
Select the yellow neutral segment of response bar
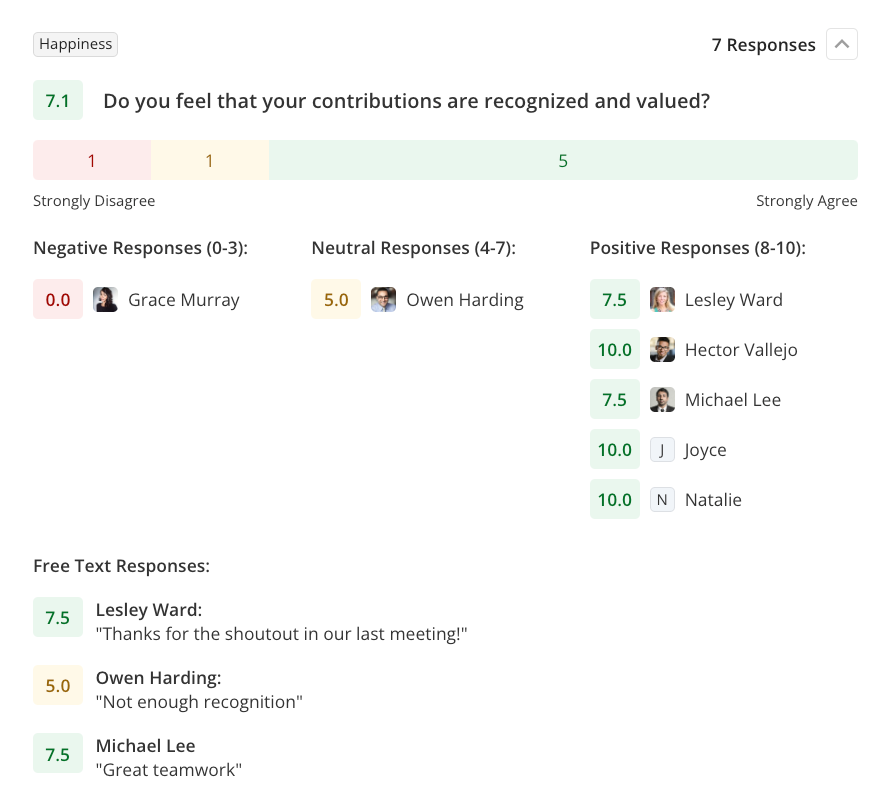pyautogui.click(x=209, y=161)
